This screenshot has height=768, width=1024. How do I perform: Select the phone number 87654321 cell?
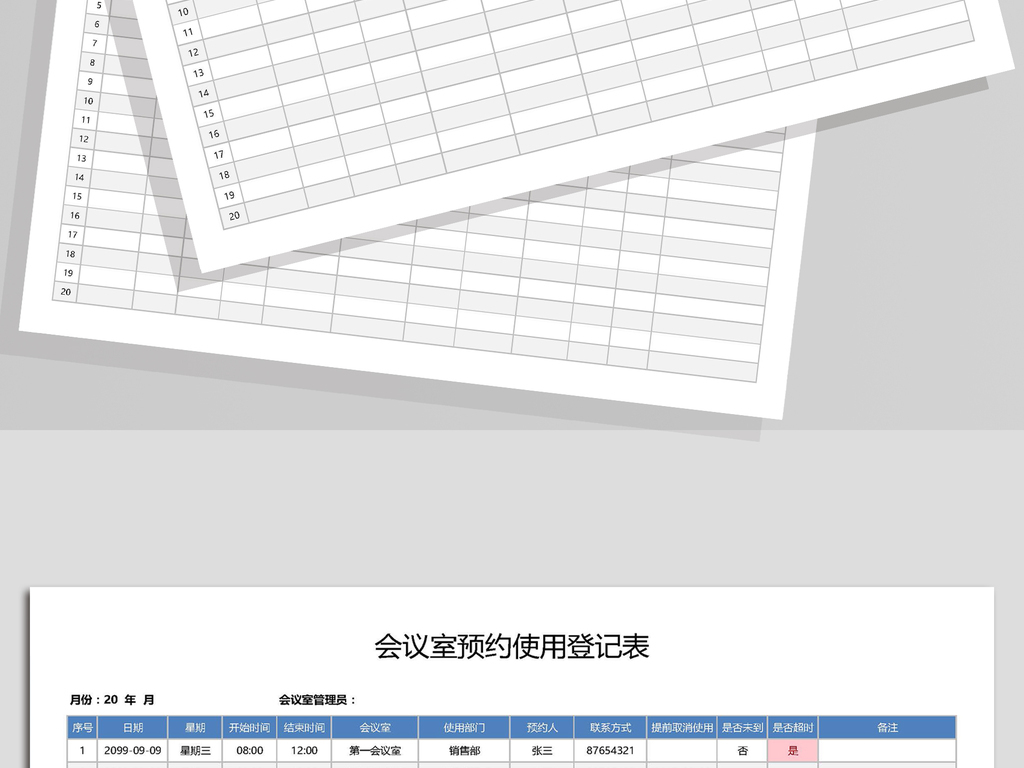pyautogui.click(x=609, y=750)
